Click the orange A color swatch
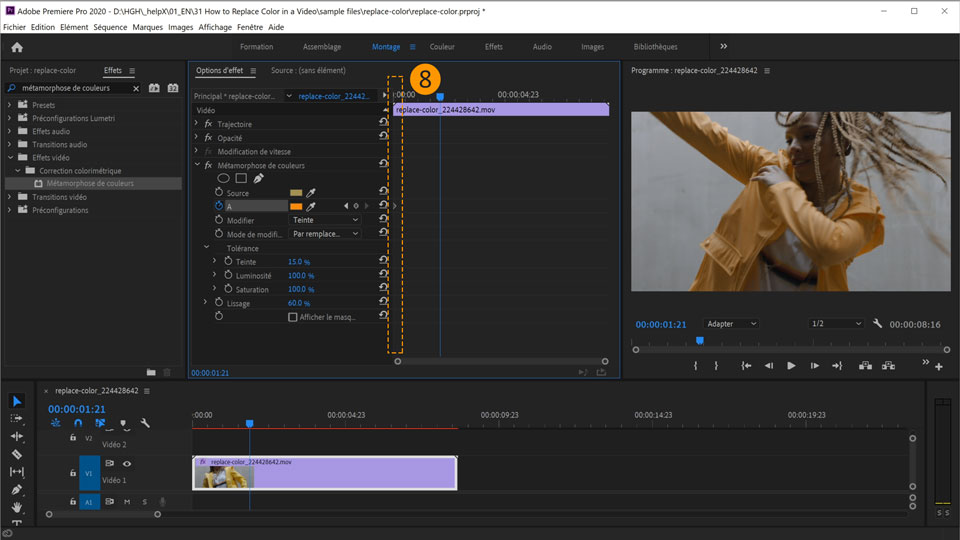The width and height of the screenshot is (960, 540). click(x=296, y=206)
